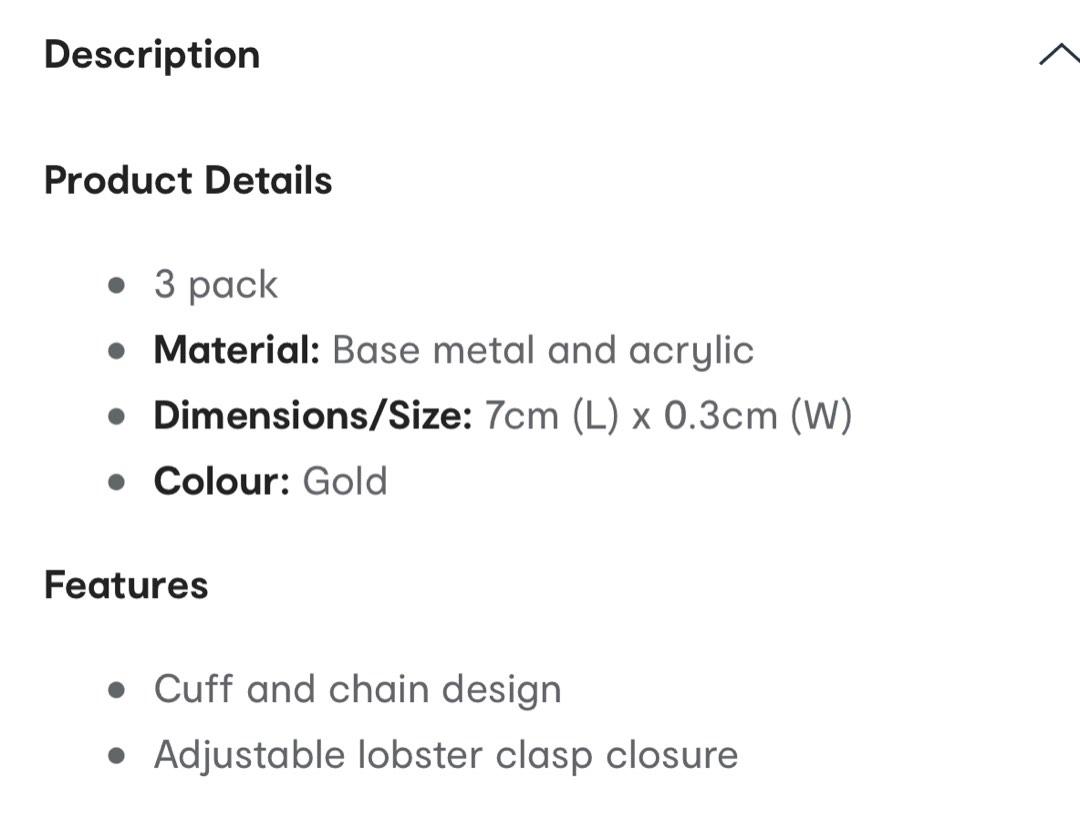Screen dimensions: 1080x831
Task: Click the Description heading
Action: pyautogui.click(x=152, y=54)
